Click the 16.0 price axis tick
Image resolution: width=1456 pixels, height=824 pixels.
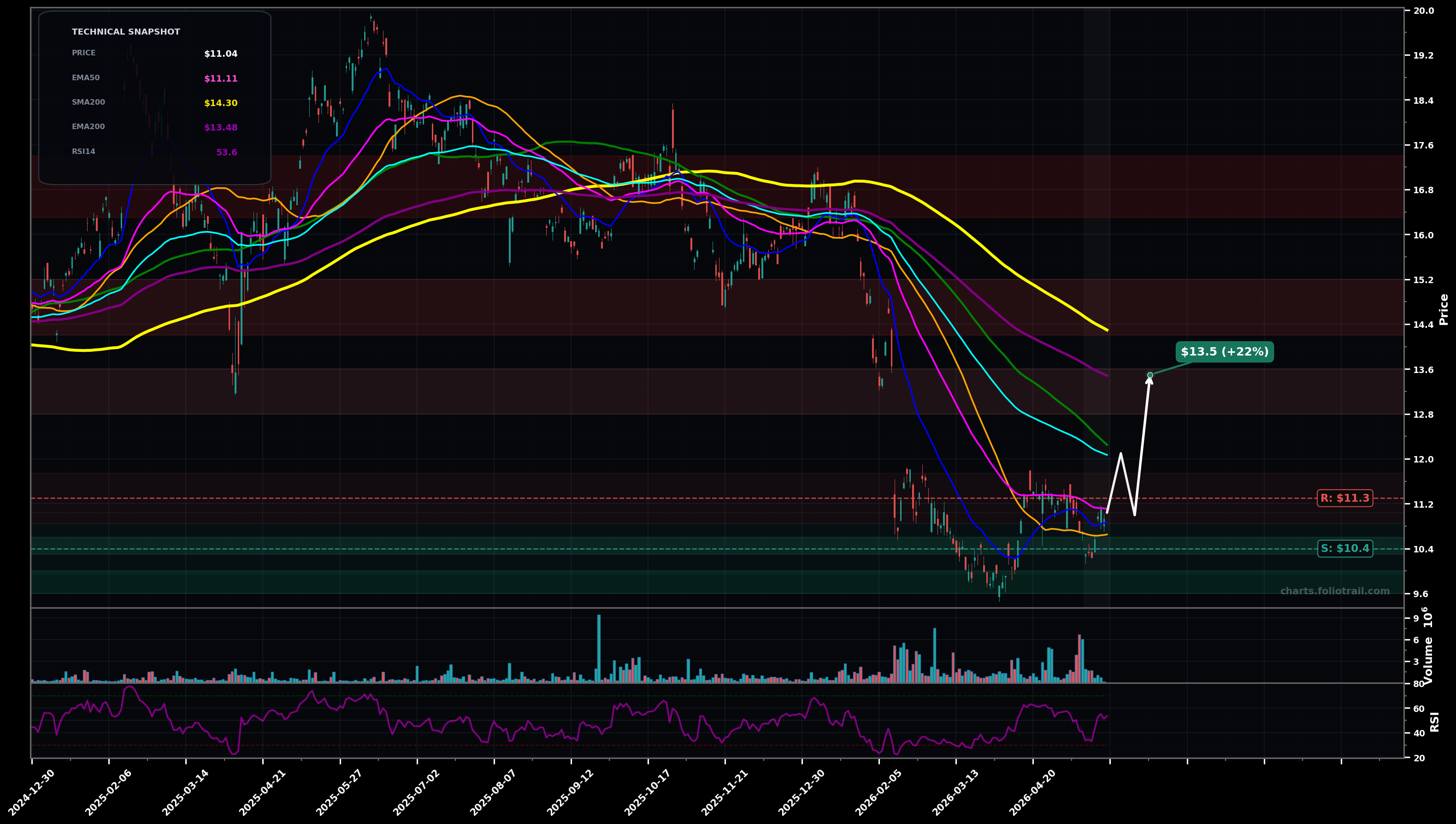pyautogui.click(x=1424, y=236)
